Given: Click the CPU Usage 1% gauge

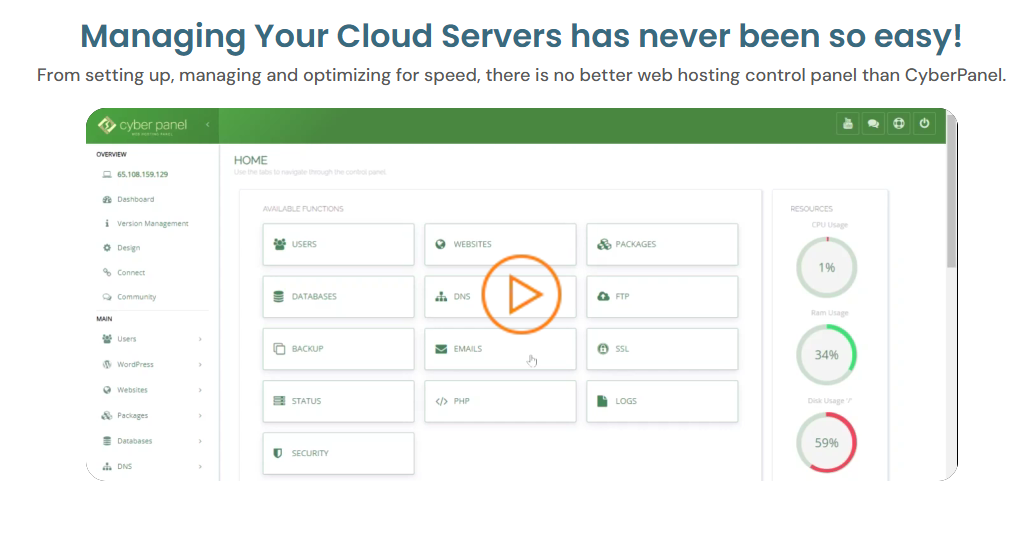Looking at the screenshot, I should pos(826,268).
